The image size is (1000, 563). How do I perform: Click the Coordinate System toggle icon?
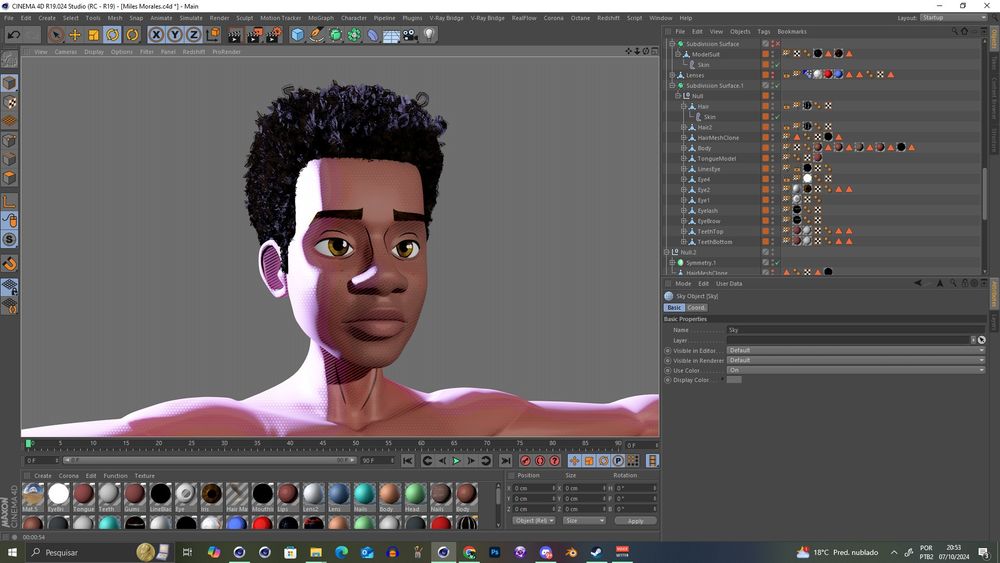pos(213,35)
